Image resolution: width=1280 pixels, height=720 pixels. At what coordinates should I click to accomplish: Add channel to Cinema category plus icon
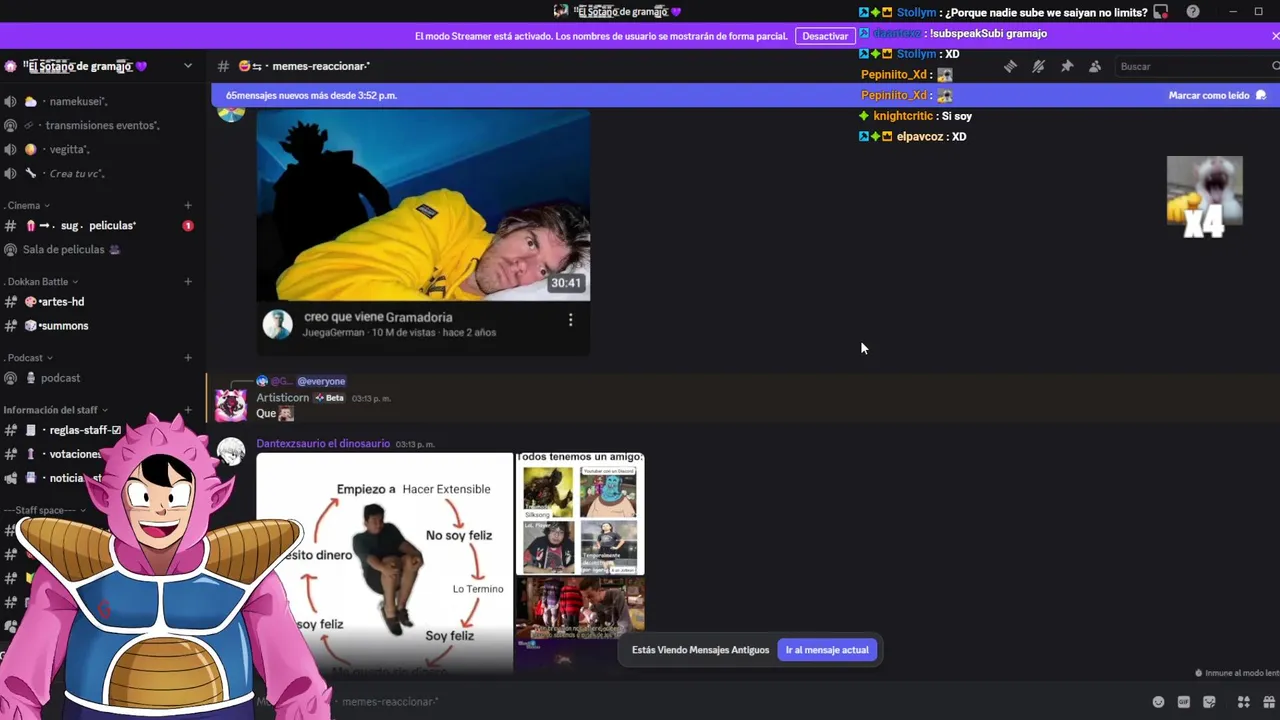[x=188, y=205]
